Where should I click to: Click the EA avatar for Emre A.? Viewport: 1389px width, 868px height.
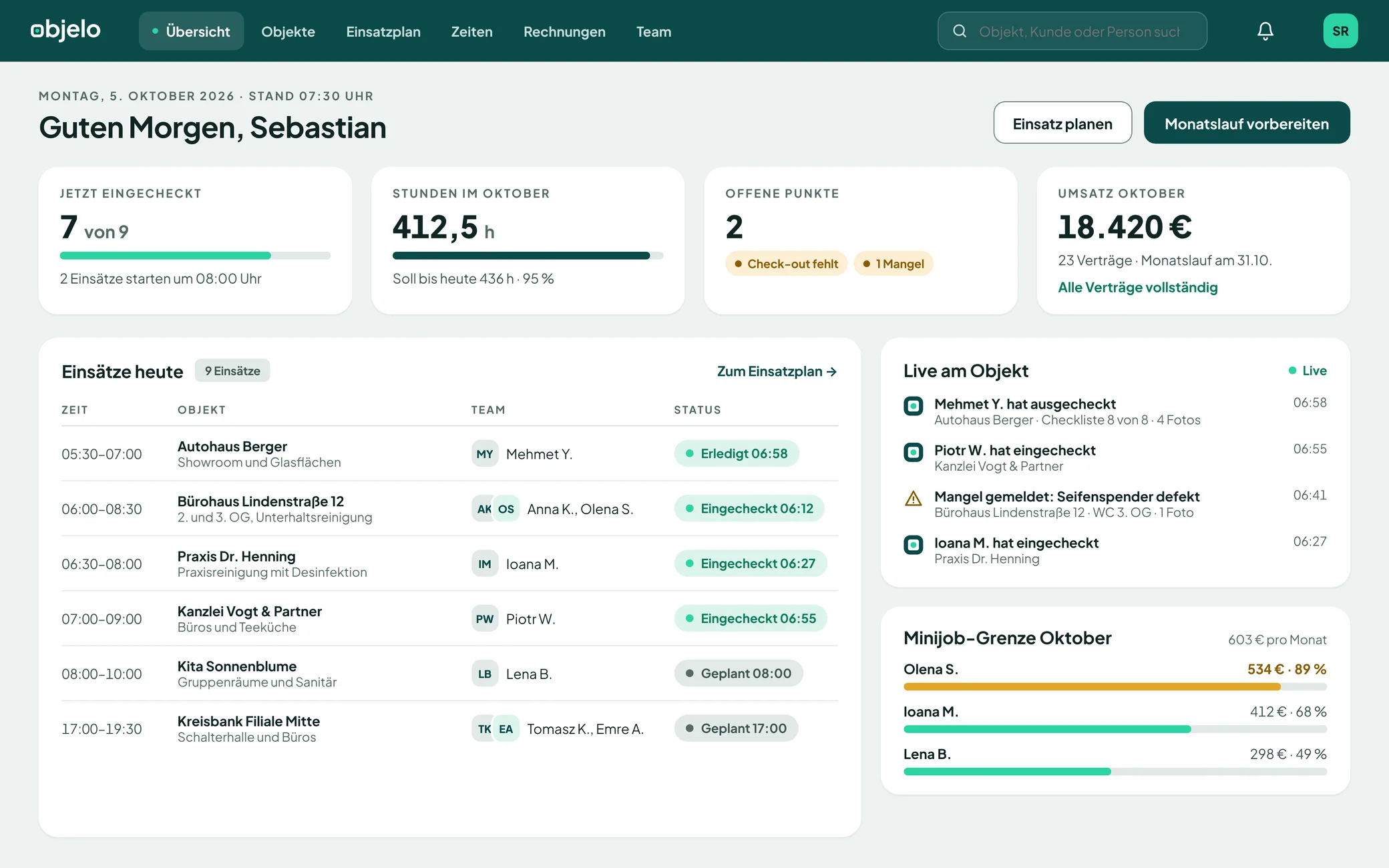(506, 729)
